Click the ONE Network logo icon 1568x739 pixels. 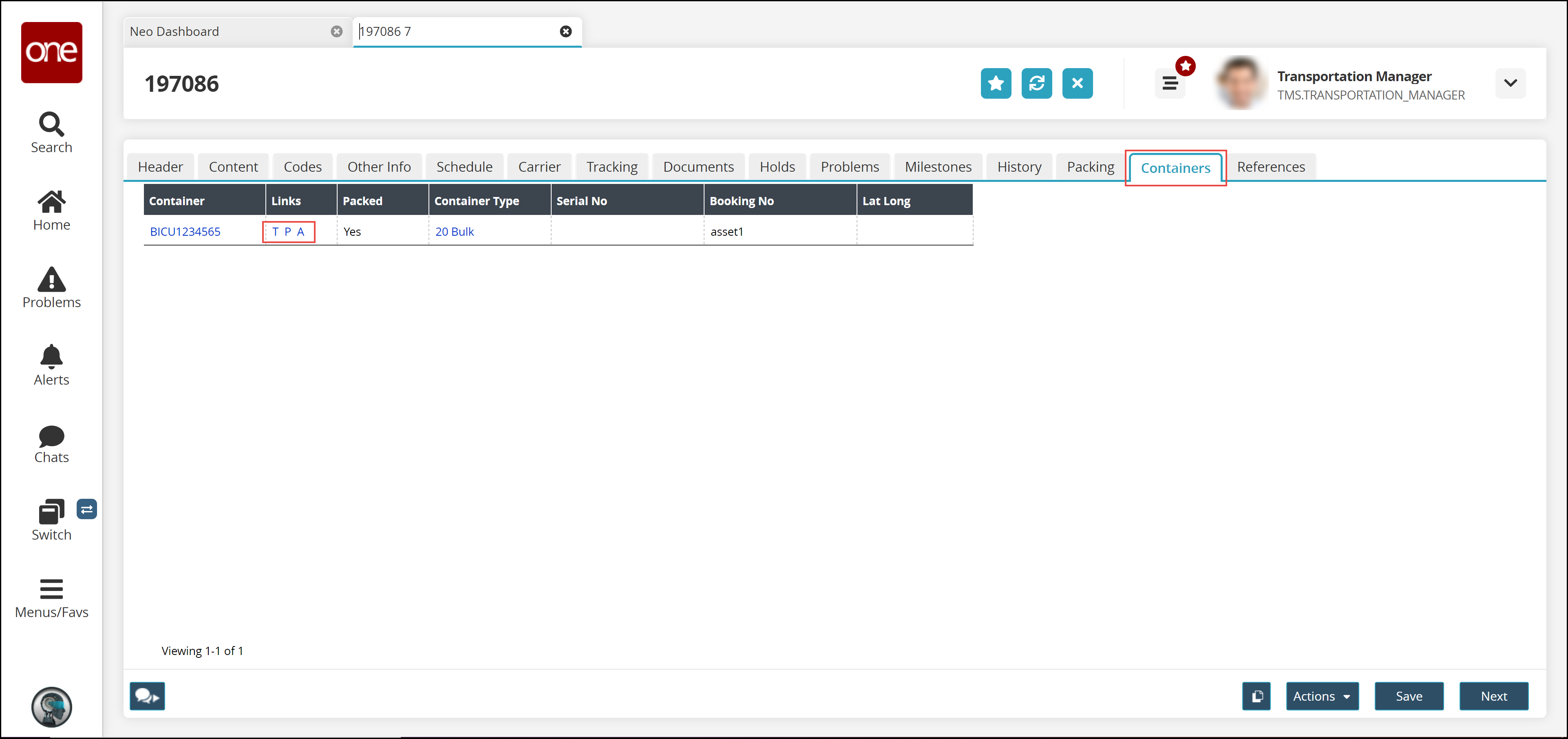coord(52,52)
